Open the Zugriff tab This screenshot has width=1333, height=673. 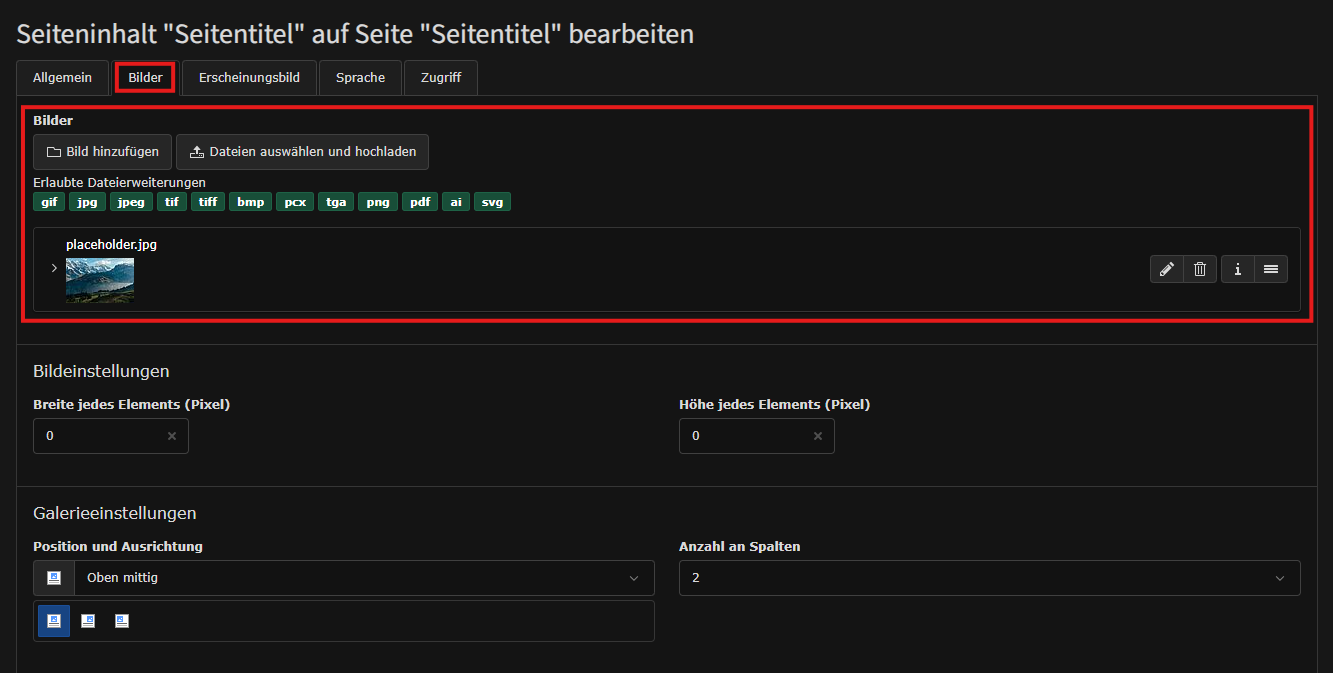point(441,77)
